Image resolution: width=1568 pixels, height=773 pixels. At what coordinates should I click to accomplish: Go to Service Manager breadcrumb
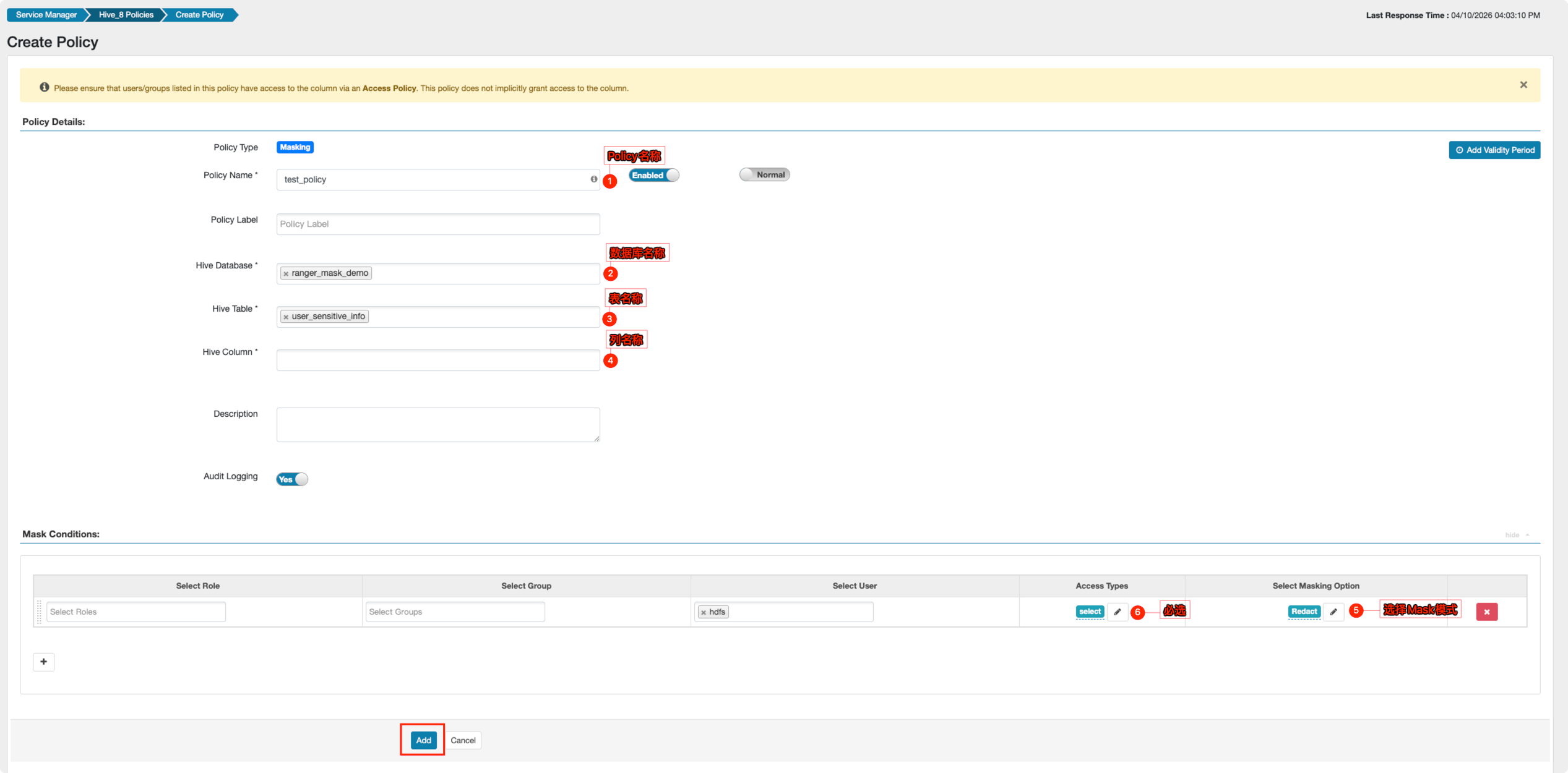[46, 15]
